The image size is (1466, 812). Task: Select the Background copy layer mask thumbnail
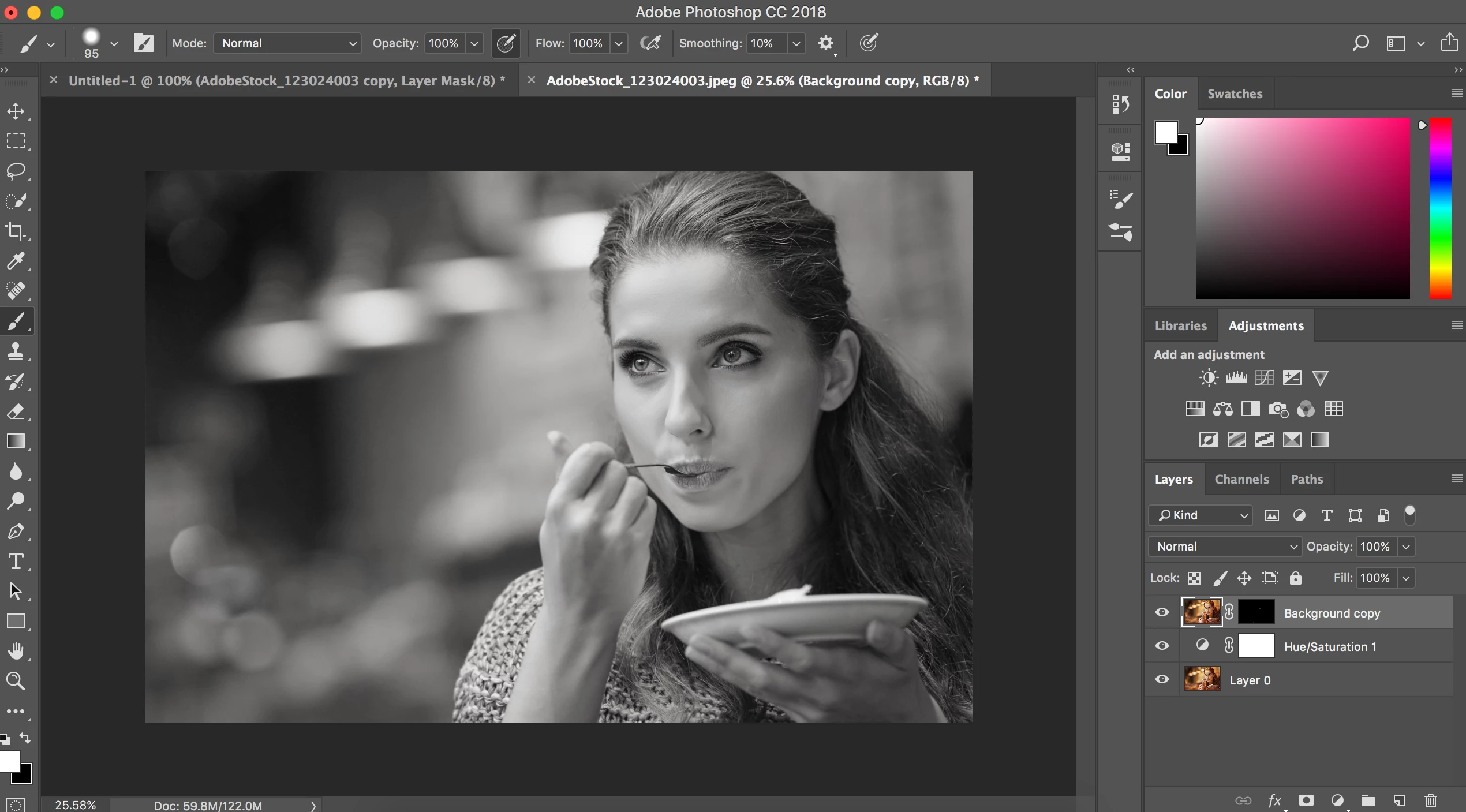1256,612
